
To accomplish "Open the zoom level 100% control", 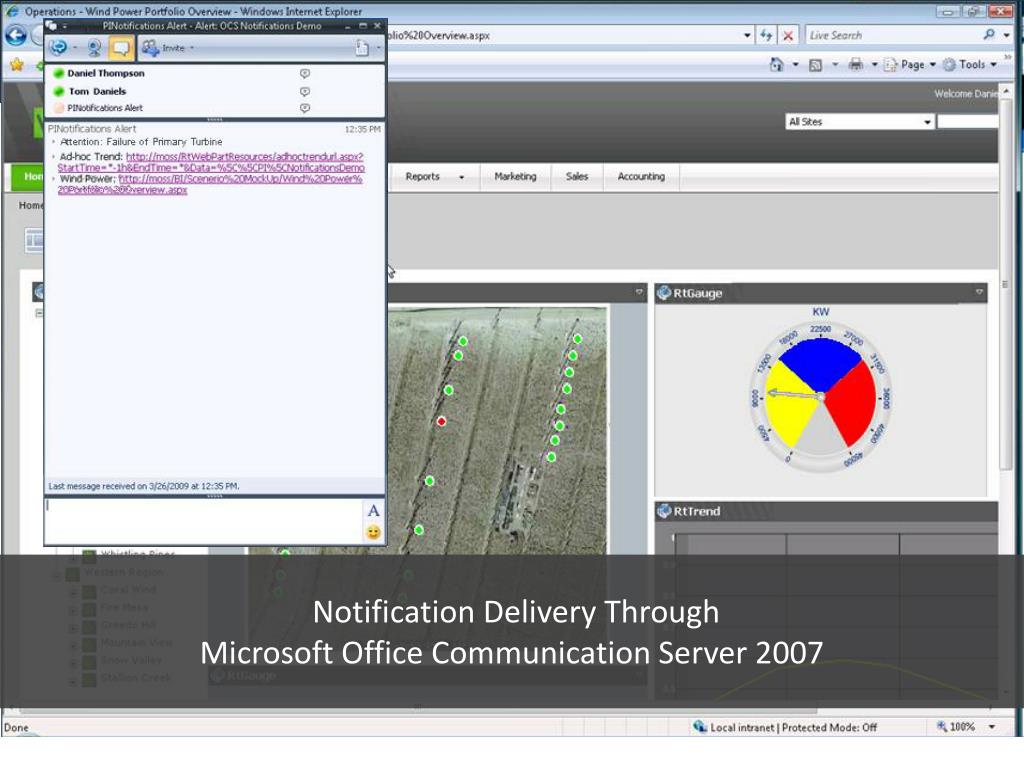I will [958, 727].
